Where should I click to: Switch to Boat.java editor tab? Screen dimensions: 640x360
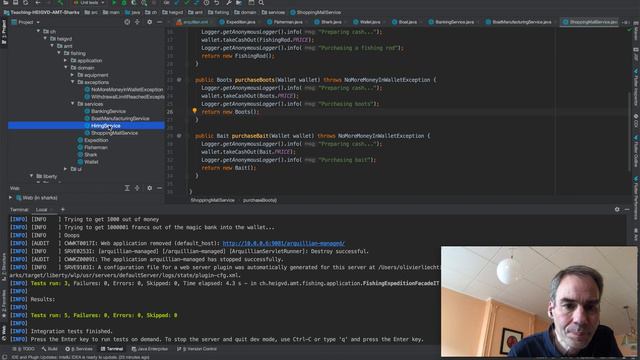[x=404, y=22]
